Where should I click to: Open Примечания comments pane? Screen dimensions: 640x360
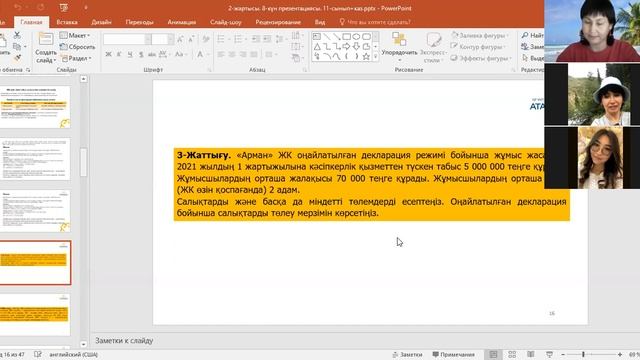click(453, 355)
